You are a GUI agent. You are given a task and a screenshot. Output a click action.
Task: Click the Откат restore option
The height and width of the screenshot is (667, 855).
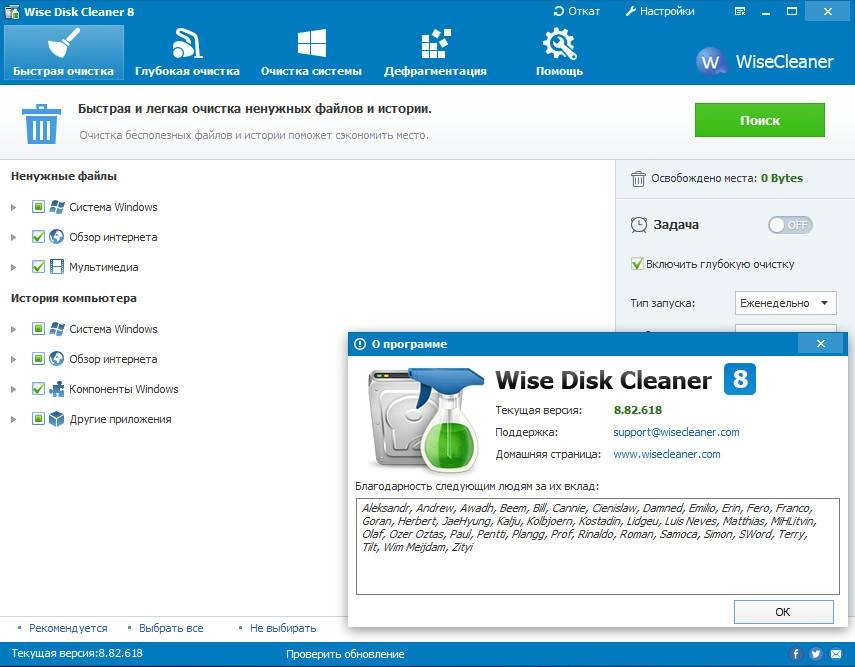click(x=576, y=11)
